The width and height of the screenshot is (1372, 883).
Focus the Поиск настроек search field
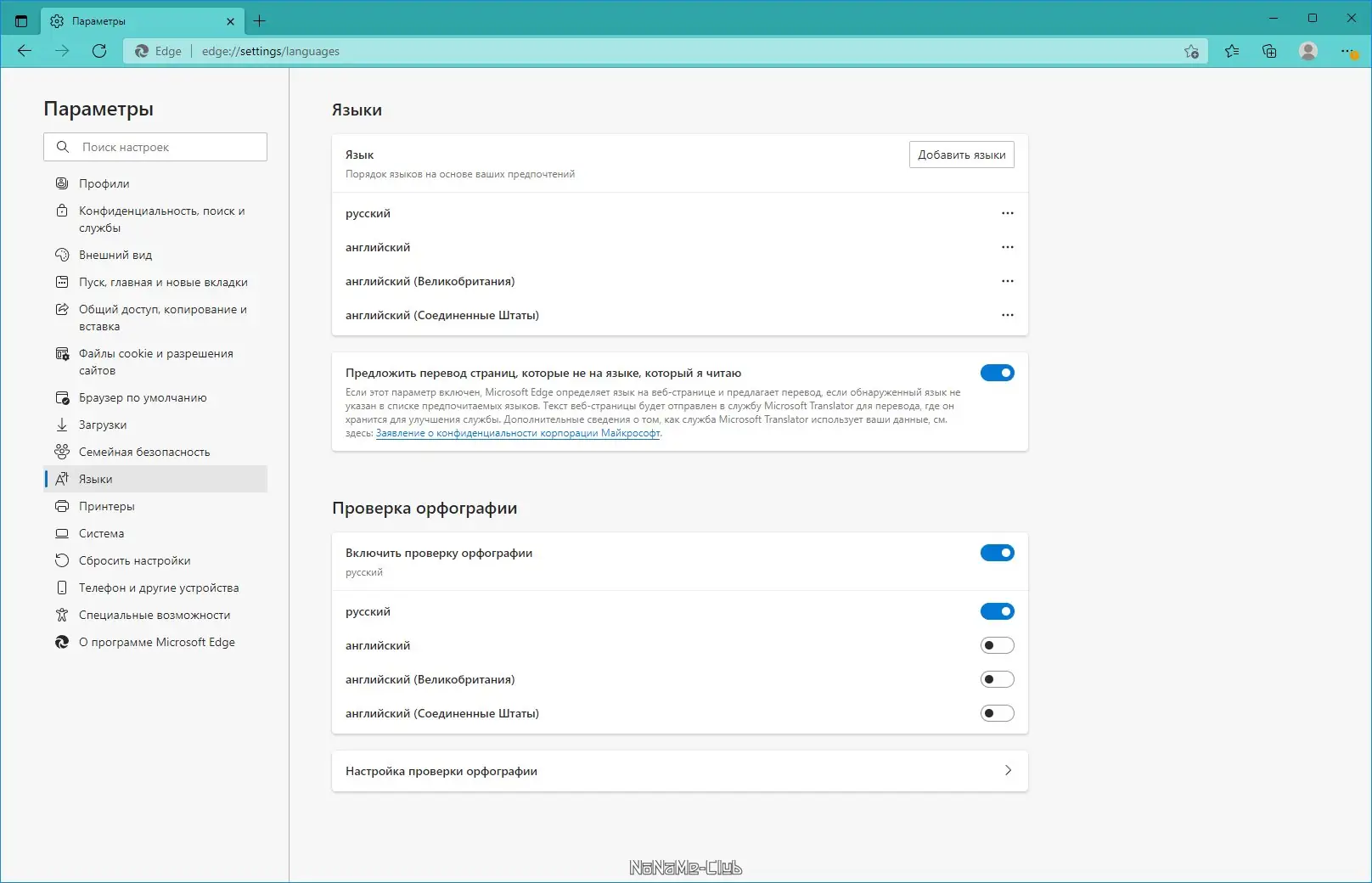coord(155,147)
